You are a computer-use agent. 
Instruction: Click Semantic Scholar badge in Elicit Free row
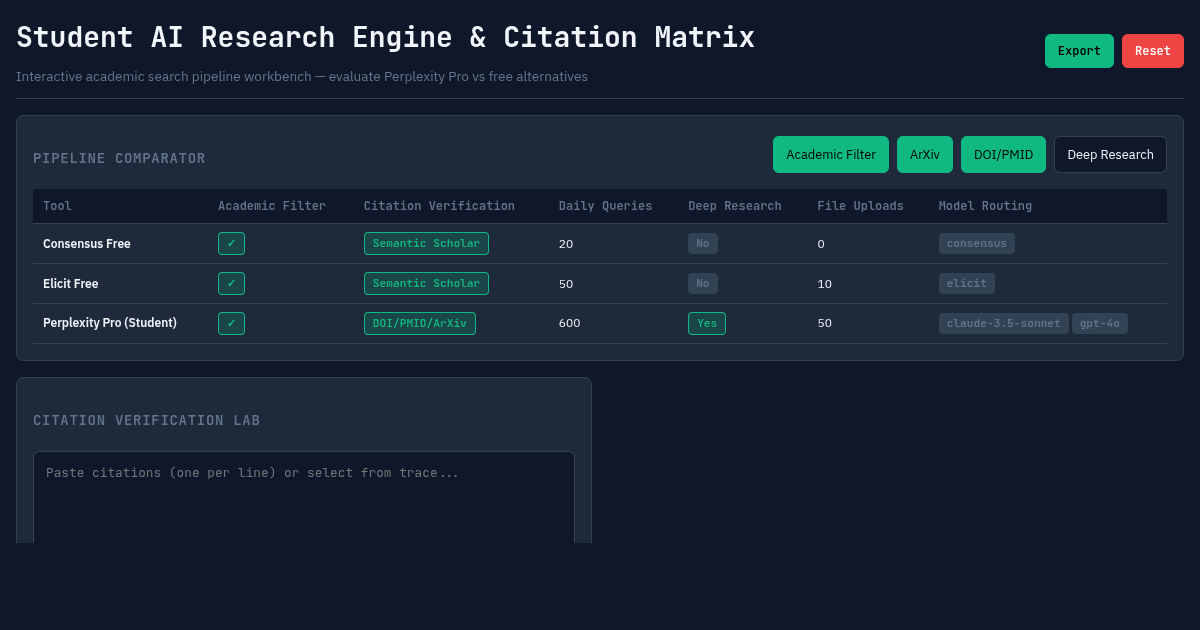[x=426, y=283]
